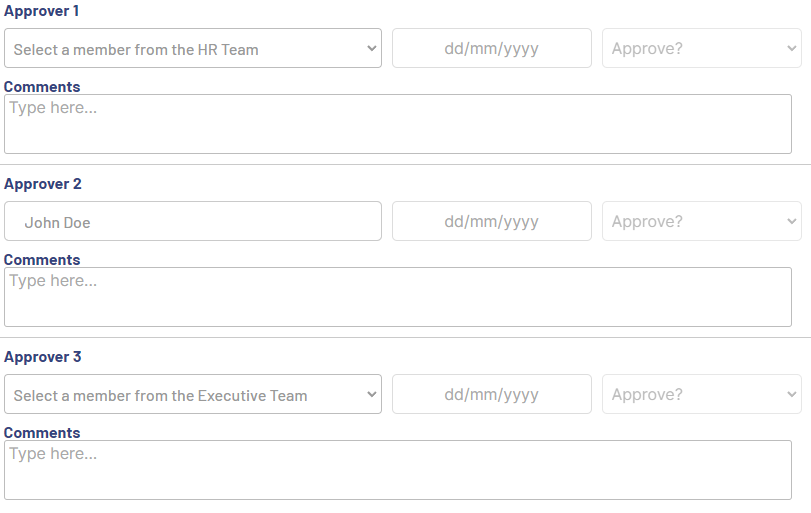
Task: Open the HR Team member dropdown
Action: point(192,48)
